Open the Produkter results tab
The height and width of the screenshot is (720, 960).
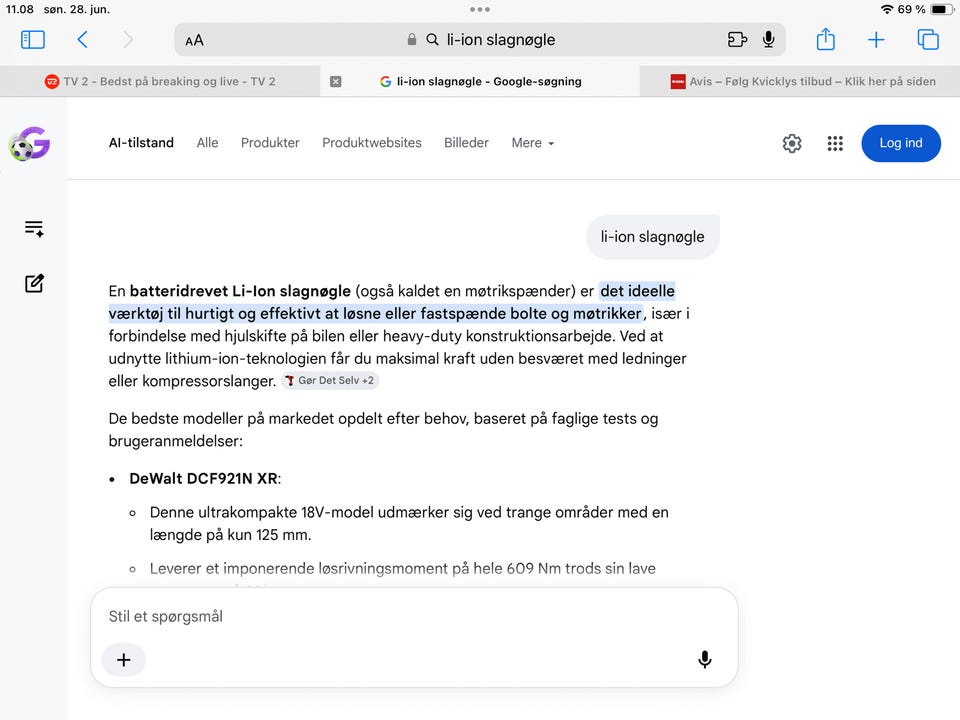coord(270,143)
